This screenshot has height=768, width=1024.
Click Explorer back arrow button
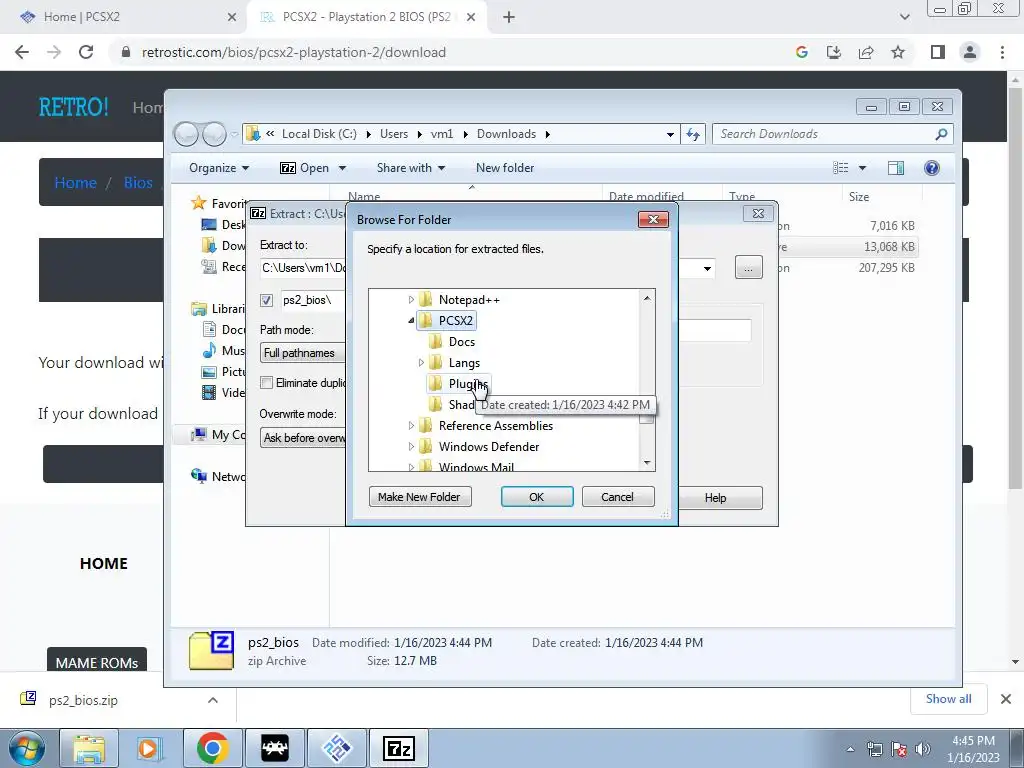187,134
